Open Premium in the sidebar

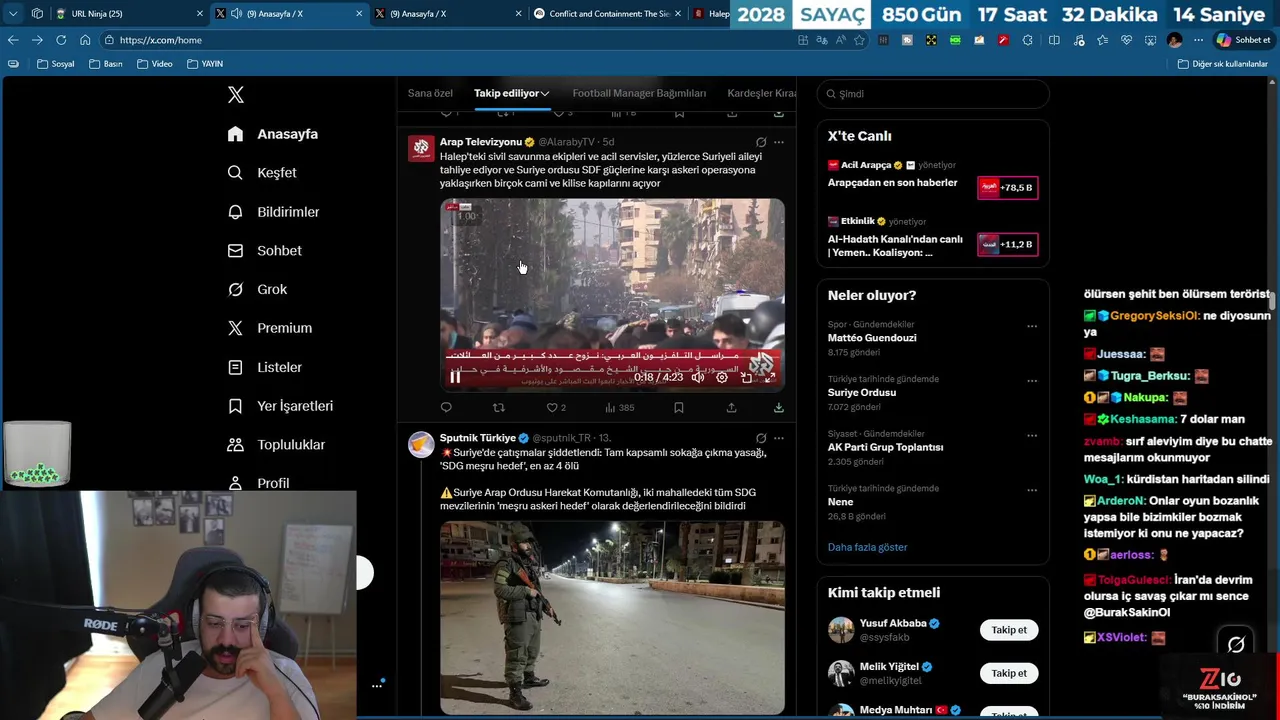pos(270,328)
